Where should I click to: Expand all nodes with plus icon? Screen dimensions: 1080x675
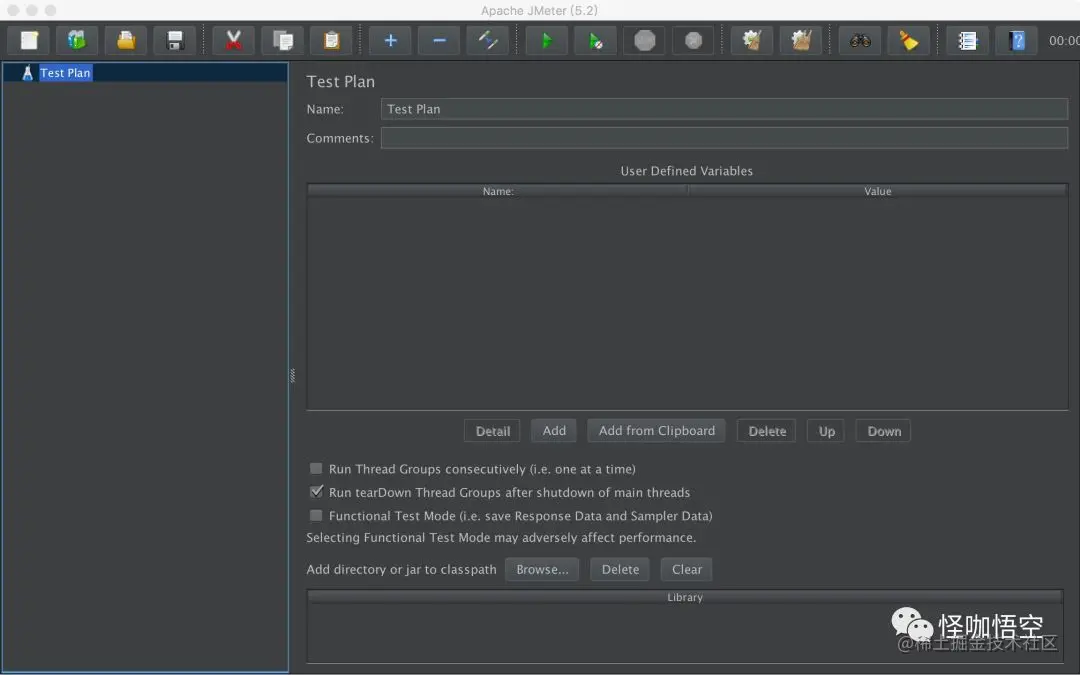click(390, 41)
